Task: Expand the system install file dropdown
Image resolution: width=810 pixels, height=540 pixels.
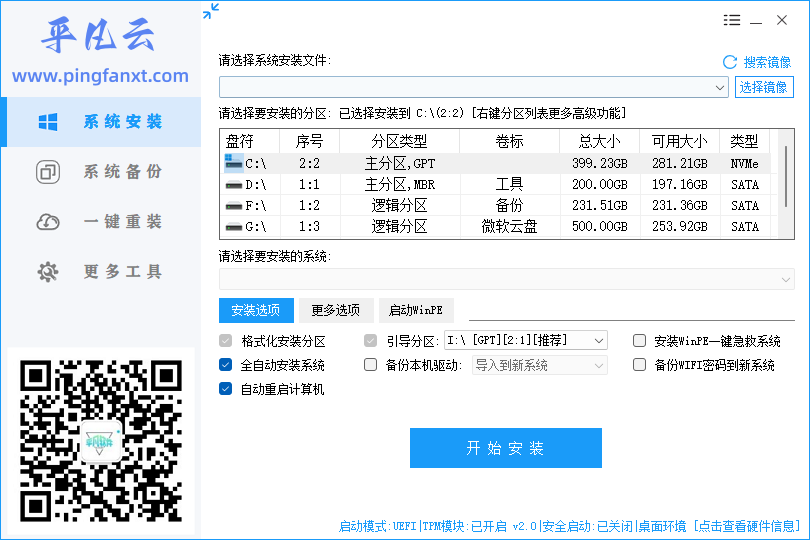Action: coord(720,87)
